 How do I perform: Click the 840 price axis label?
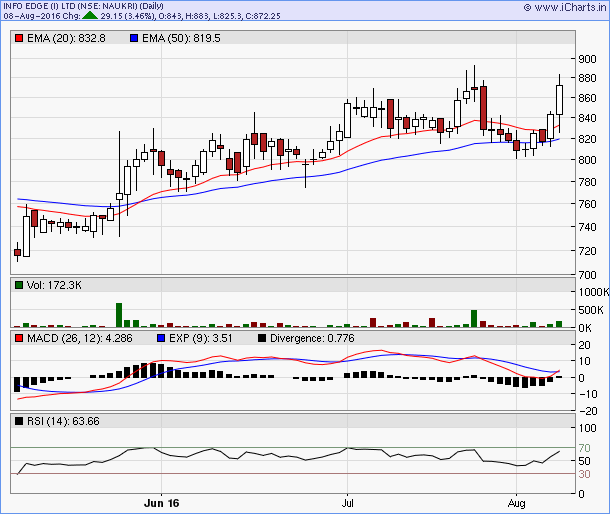click(x=587, y=118)
